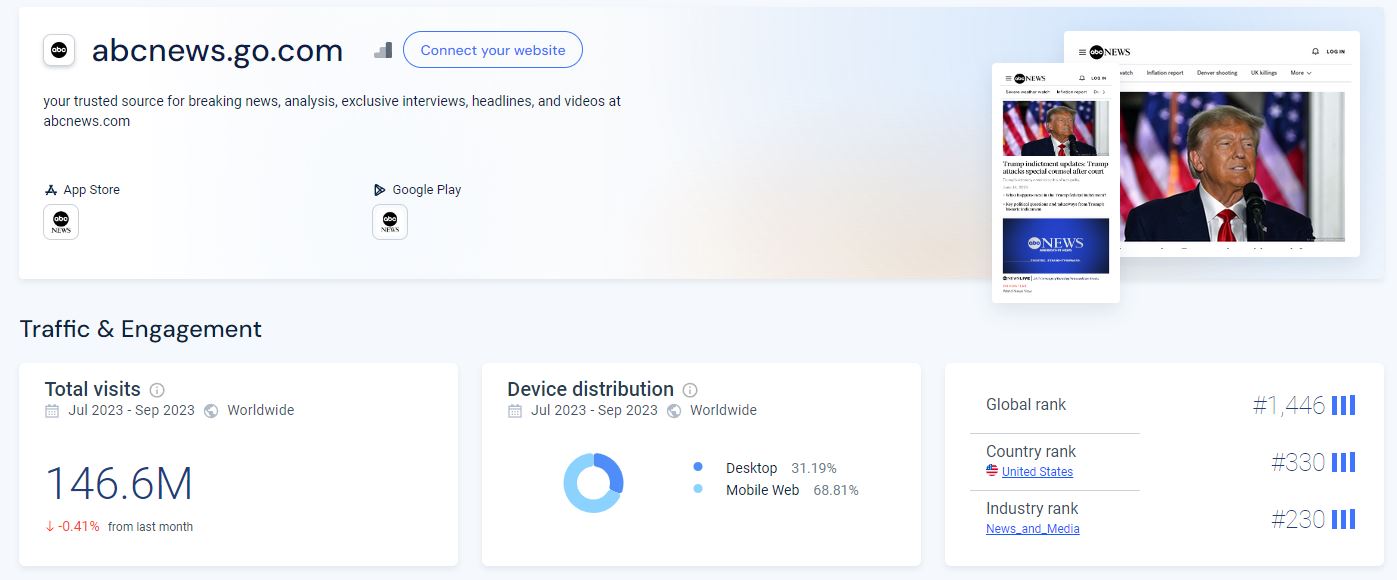The height and width of the screenshot is (580, 1397).
Task: Click the blue bars icon next to #1,446
Action: (1343, 405)
